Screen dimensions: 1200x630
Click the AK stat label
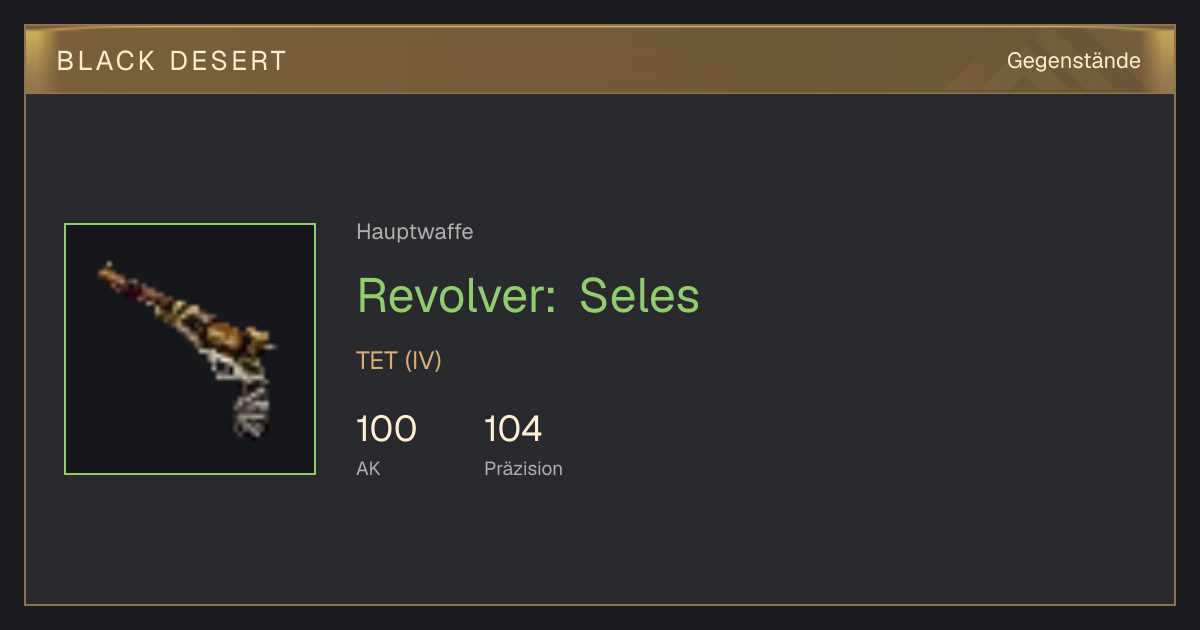pos(368,468)
